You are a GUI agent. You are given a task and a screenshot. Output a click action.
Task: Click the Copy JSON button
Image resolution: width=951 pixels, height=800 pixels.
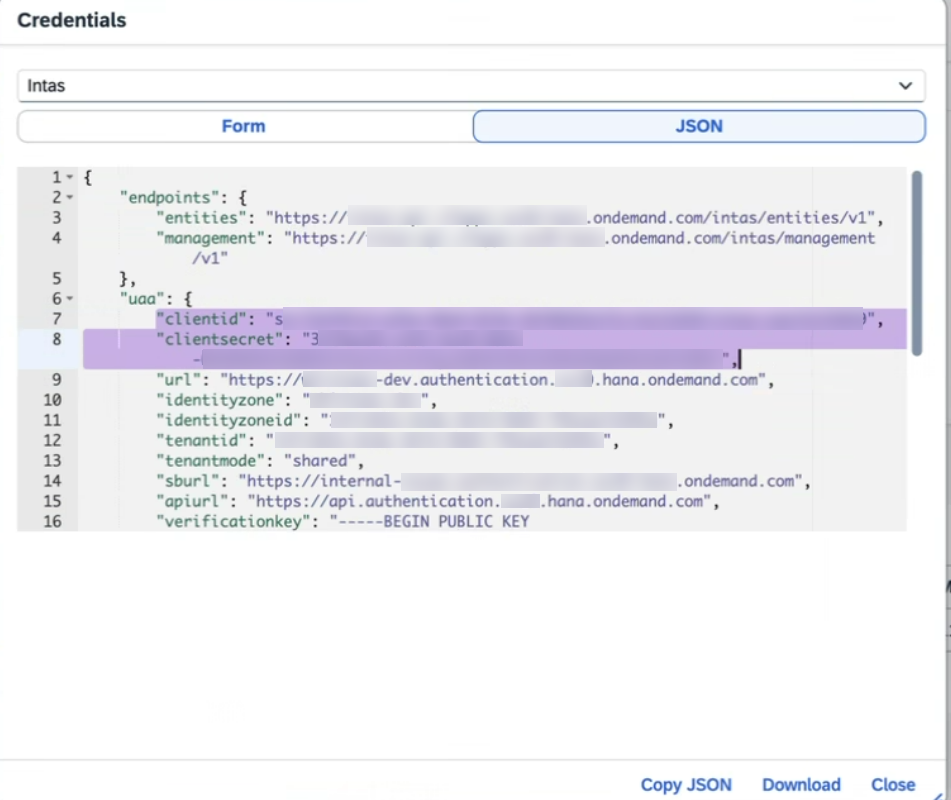[686, 785]
